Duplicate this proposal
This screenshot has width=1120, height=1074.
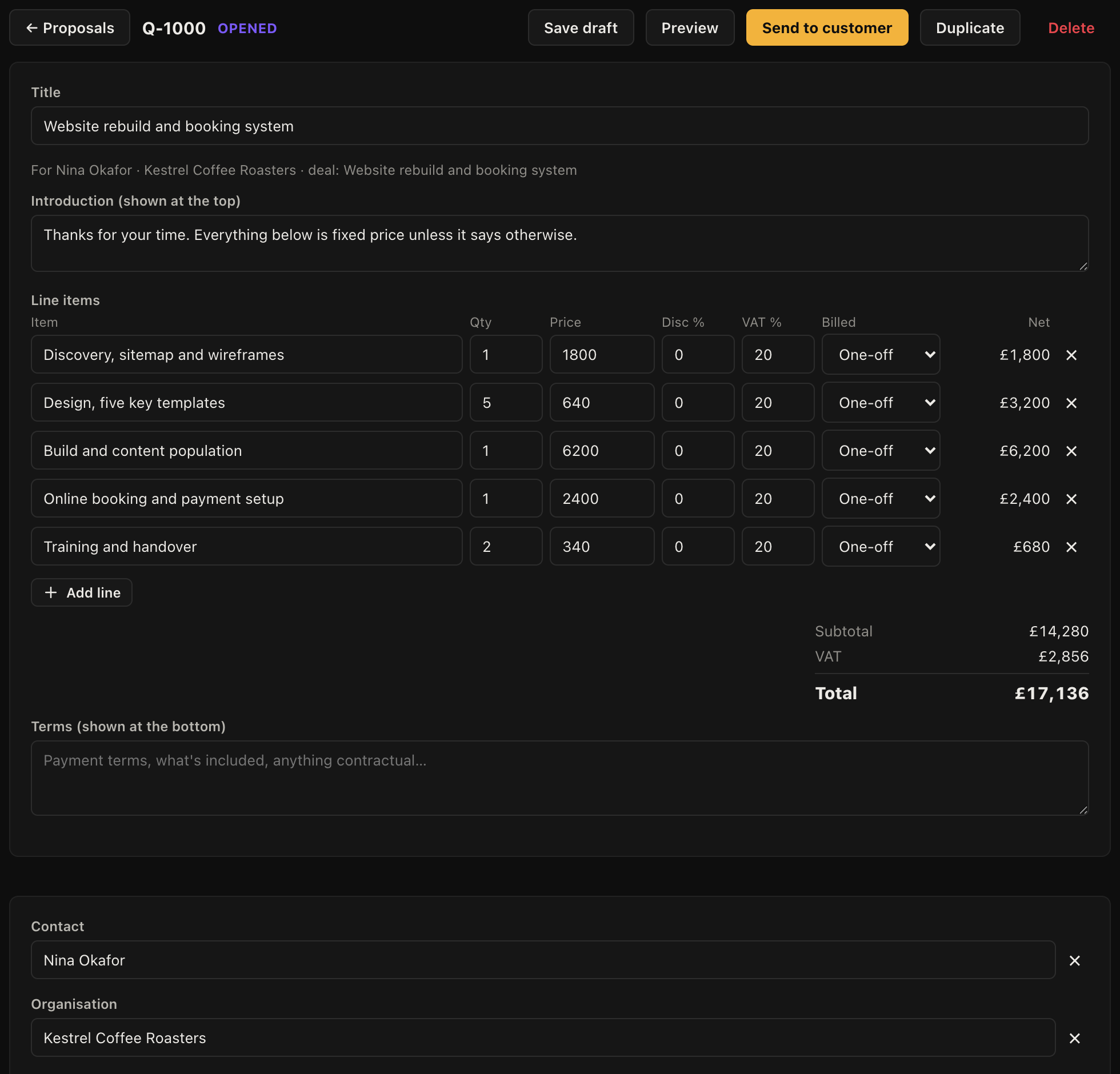point(970,27)
